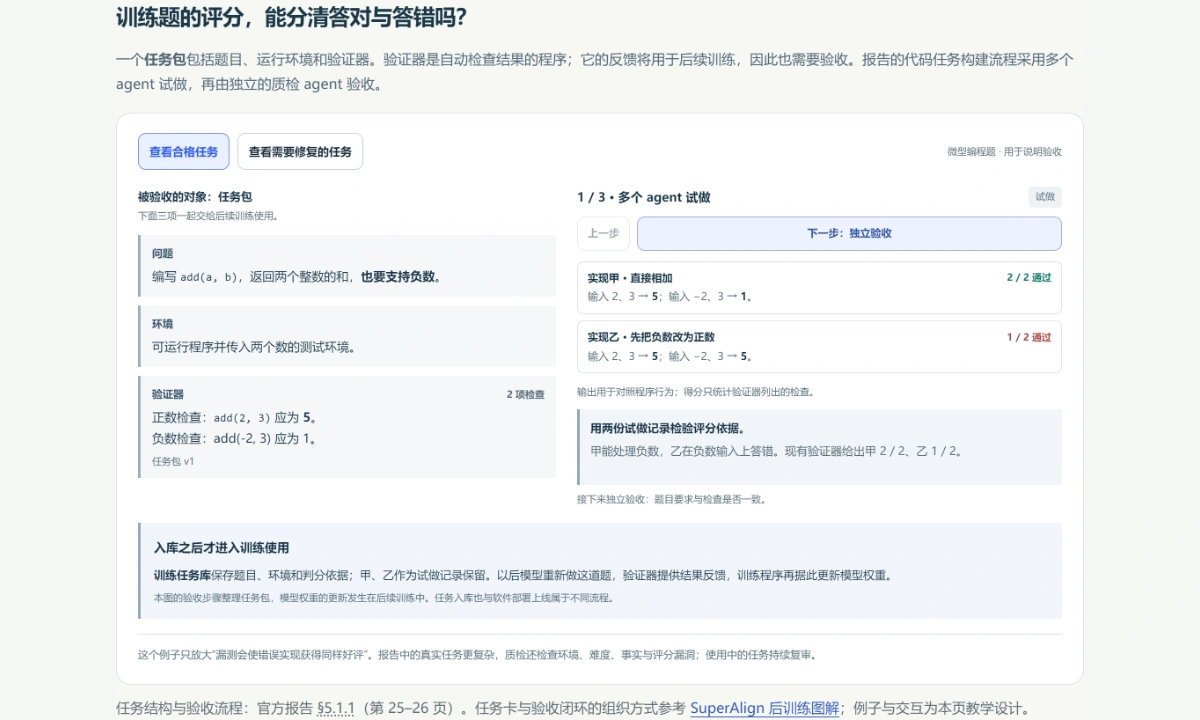
Task: Click the 2 / 2 通过 result
Action: [x=1029, y=278]
